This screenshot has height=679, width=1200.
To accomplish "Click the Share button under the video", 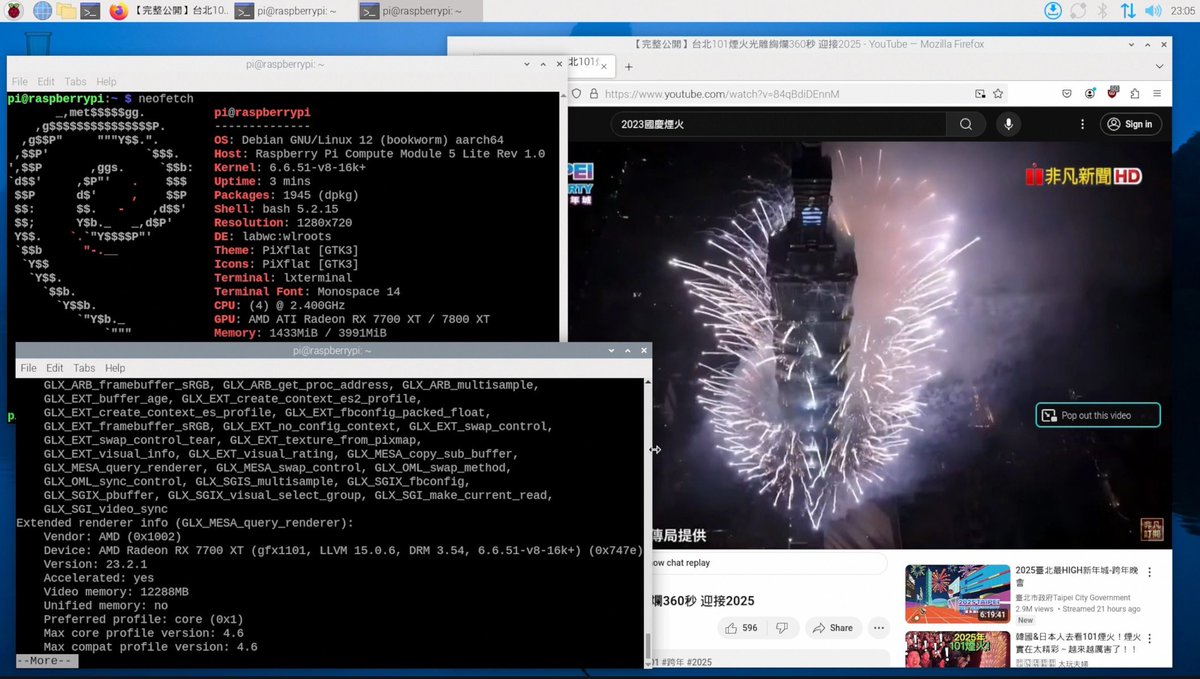I will (832, 628).
